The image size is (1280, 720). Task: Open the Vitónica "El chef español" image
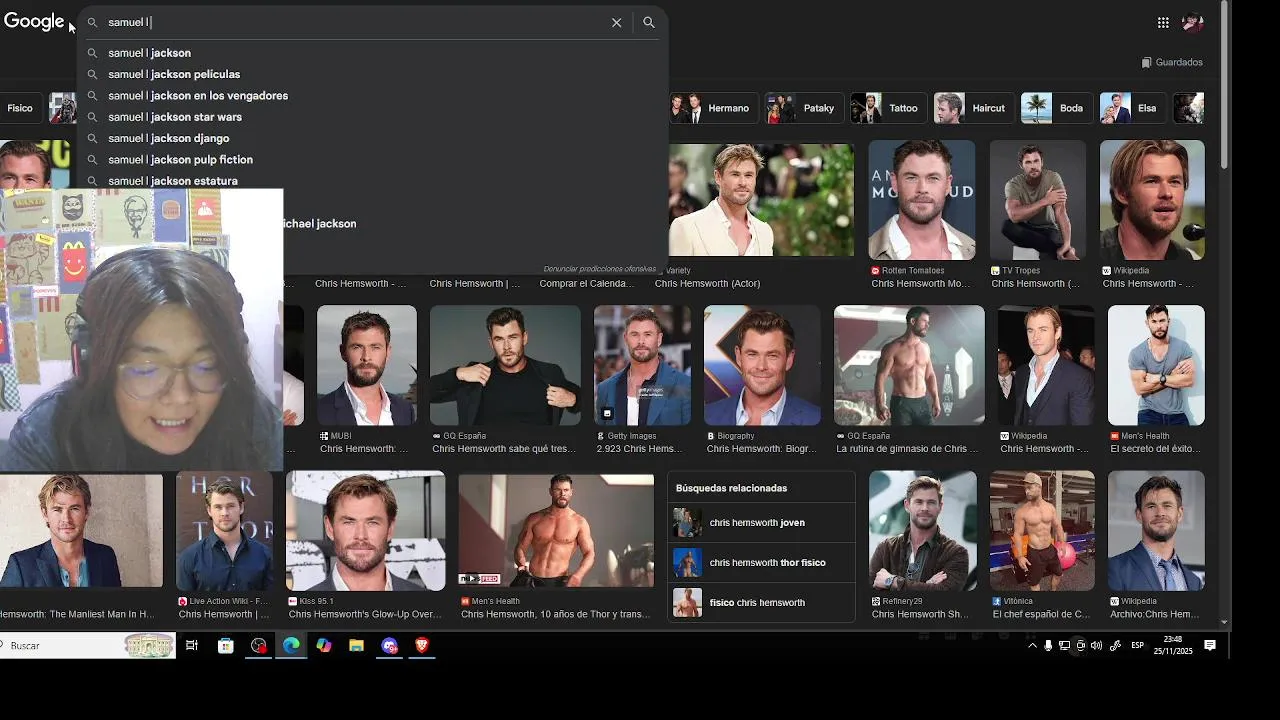(1042, 530)
